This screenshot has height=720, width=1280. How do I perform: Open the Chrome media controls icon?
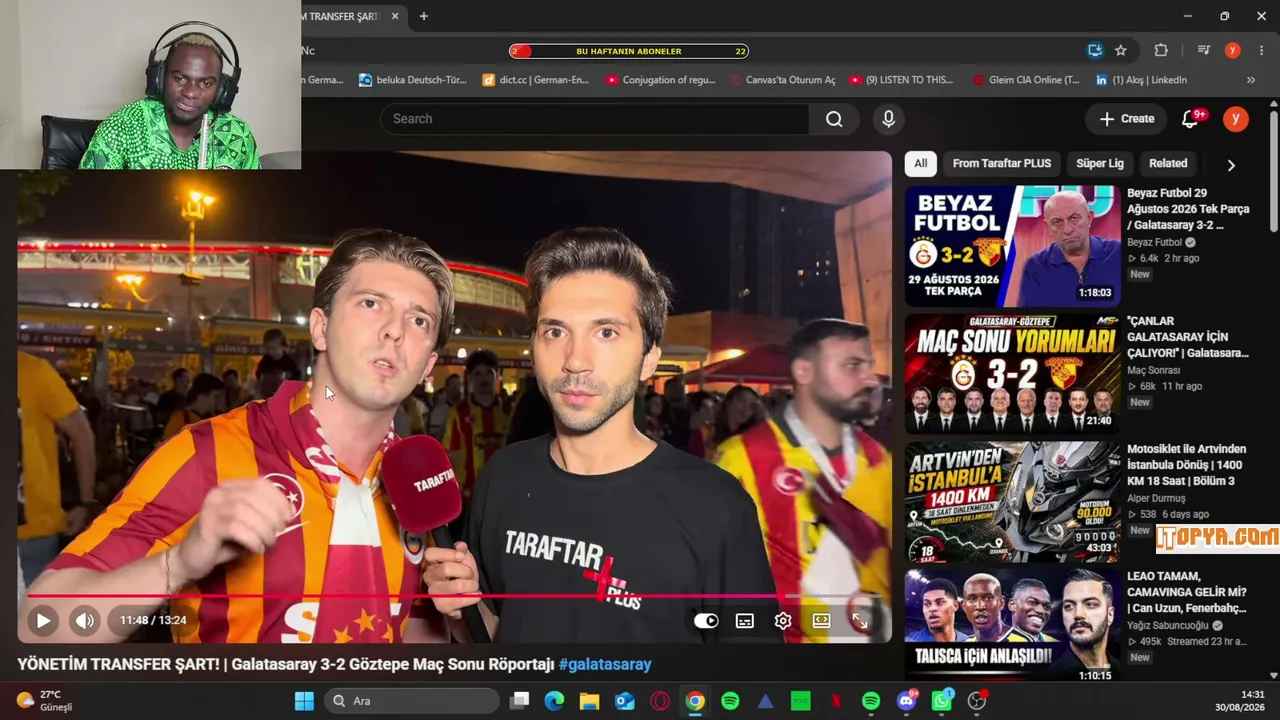coord(1204,51)
